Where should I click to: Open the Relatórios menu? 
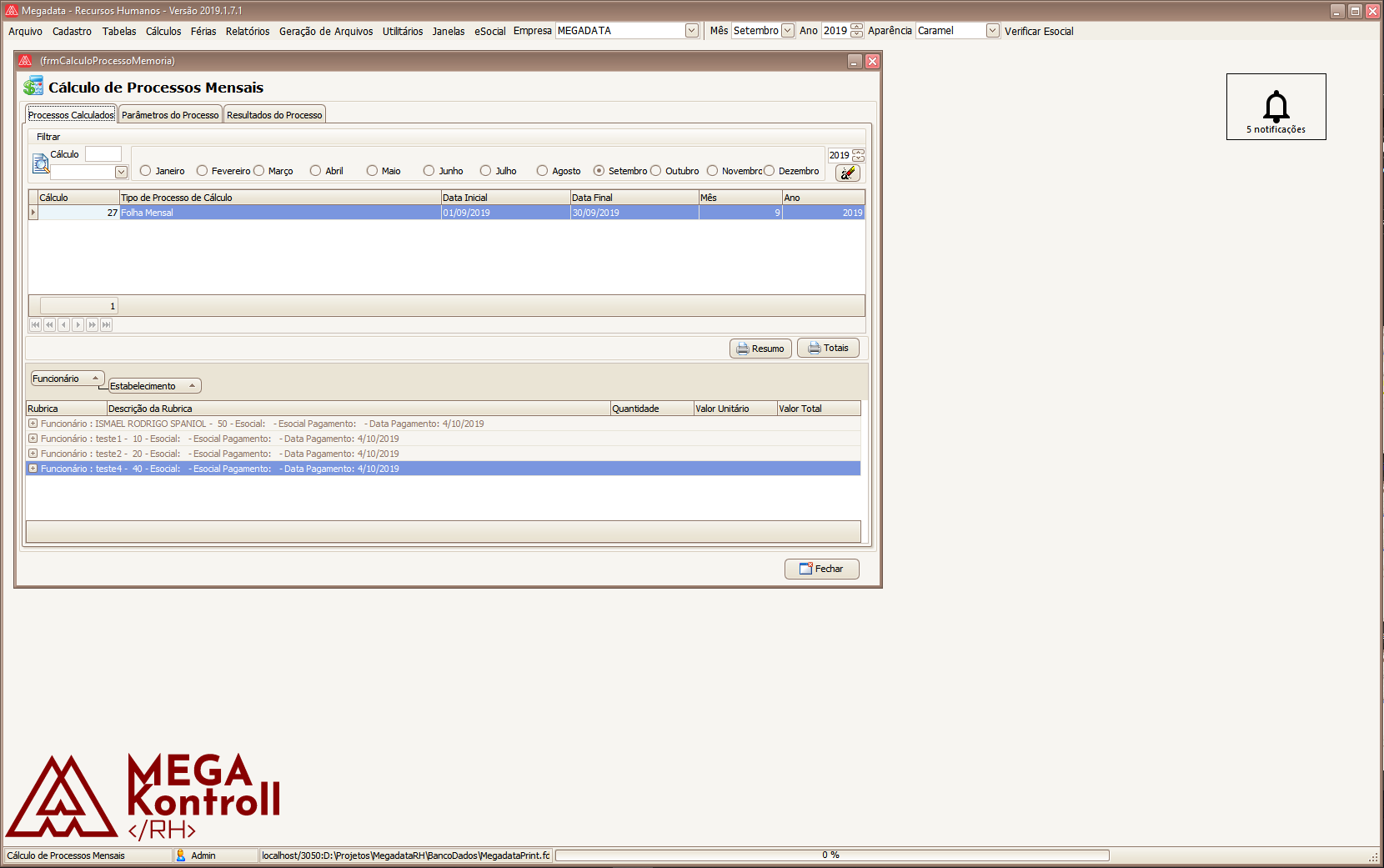coord(248,32)
